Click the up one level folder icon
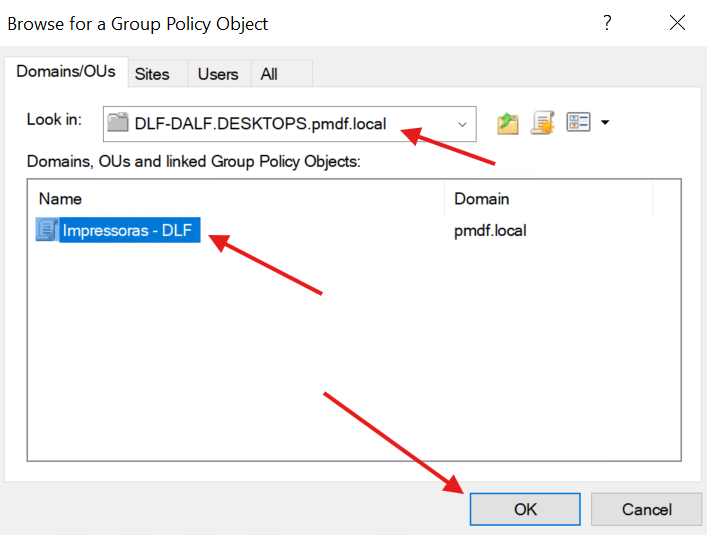 pos(508,123)
